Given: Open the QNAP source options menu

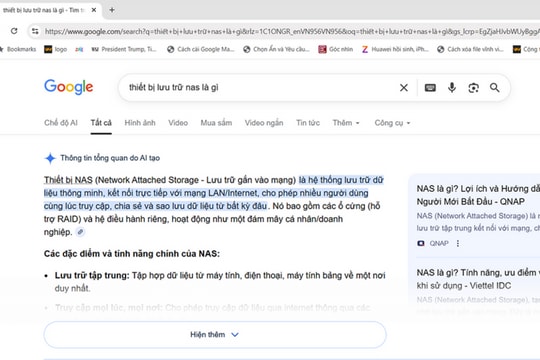Looking at the screenshot, I should pos(458,243).
